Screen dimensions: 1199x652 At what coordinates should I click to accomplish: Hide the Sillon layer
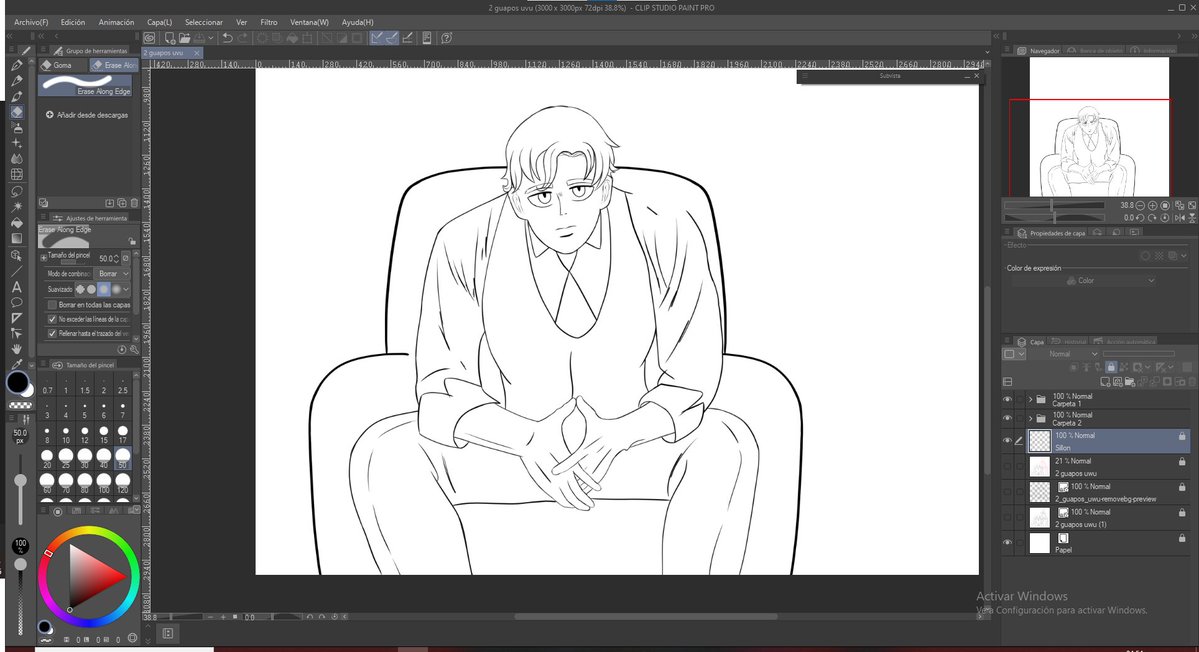(1007, 440)
